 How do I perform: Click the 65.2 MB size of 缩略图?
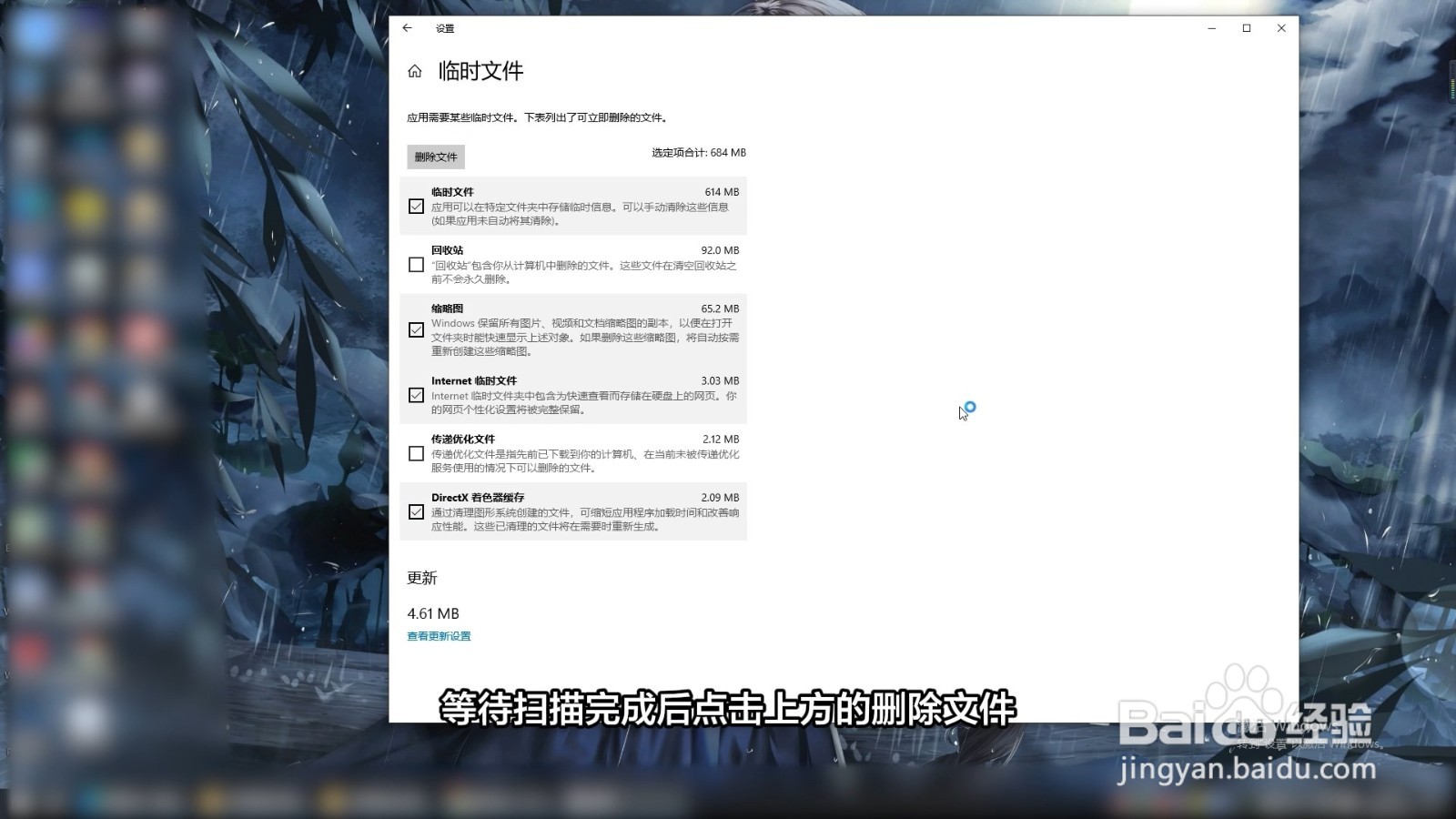point(720,308)
